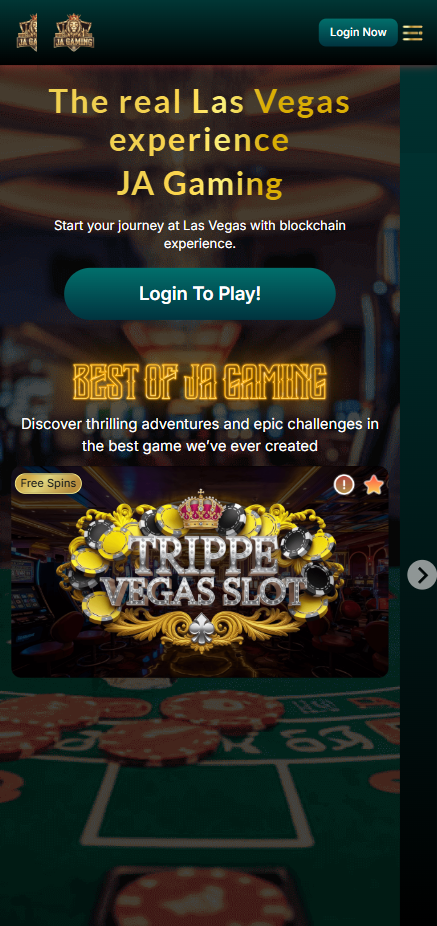Image resolution: width=437 pixels, height=926 pixels.
Task: Click the partially cropped logo at header edge
Action: click(x=27, y=32)
